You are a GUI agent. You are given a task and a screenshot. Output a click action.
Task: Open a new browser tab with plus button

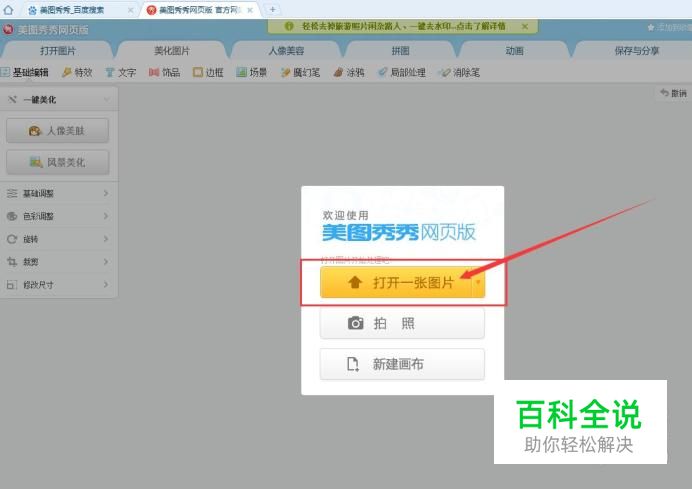(272, 9)
